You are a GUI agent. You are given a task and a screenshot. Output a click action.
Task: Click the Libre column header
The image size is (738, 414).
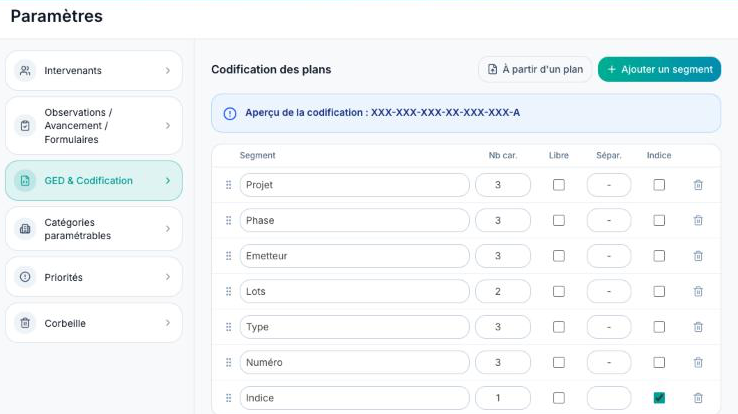tap(559, 155)
